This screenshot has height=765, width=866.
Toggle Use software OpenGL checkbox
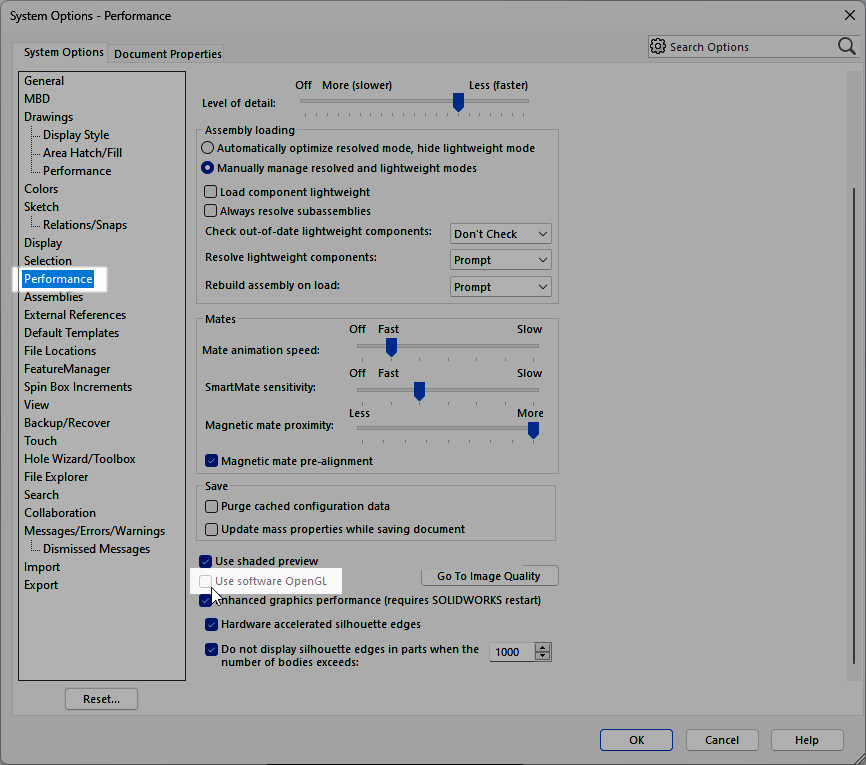point(205,581)
